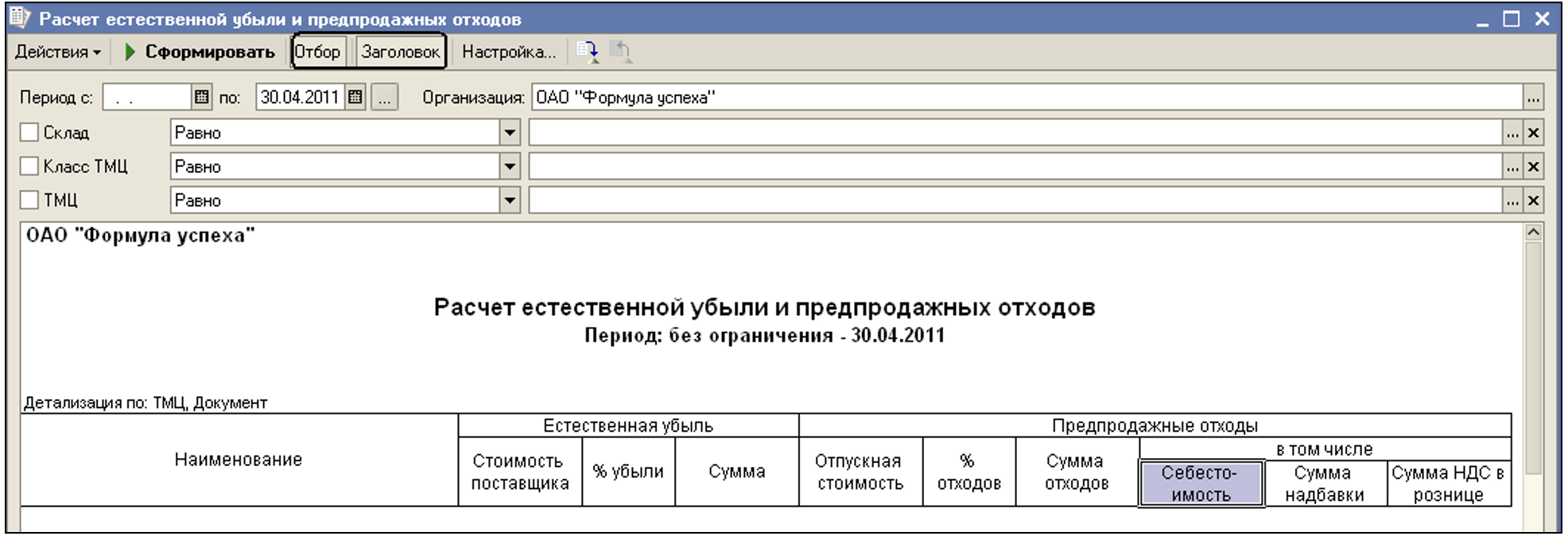This screenshot has height=536, width=1568.
Task: Enable the Склад filter checkbox
Action: 29,133
